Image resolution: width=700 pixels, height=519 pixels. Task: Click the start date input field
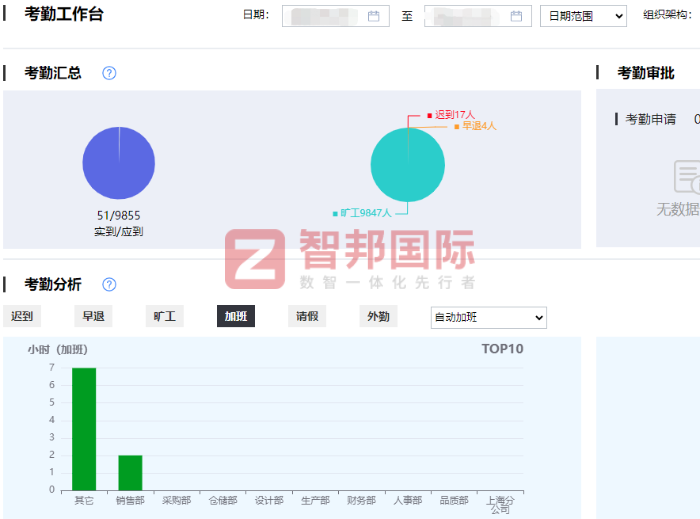(x=325, y=16)
